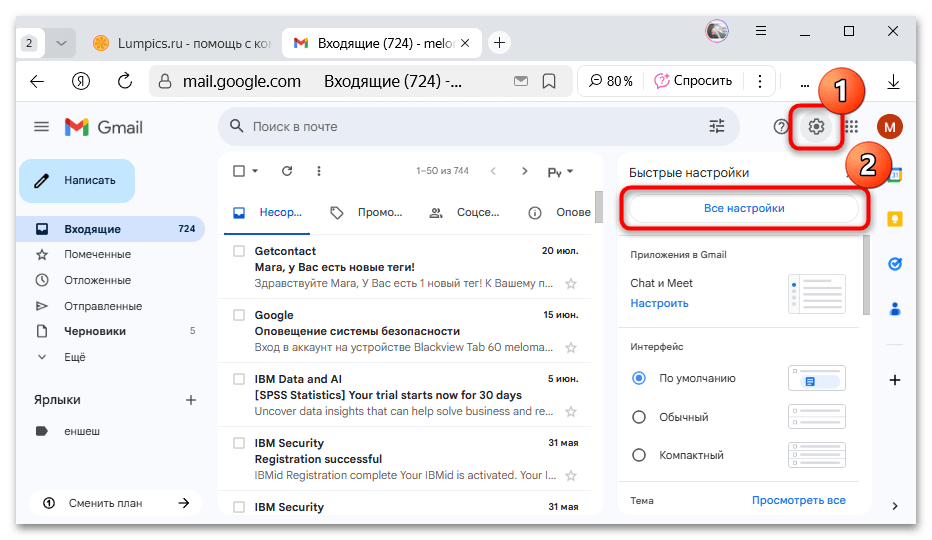Switch to Lumpics.ru browser tab
This screenshot has height=540, width=932.
182,43
